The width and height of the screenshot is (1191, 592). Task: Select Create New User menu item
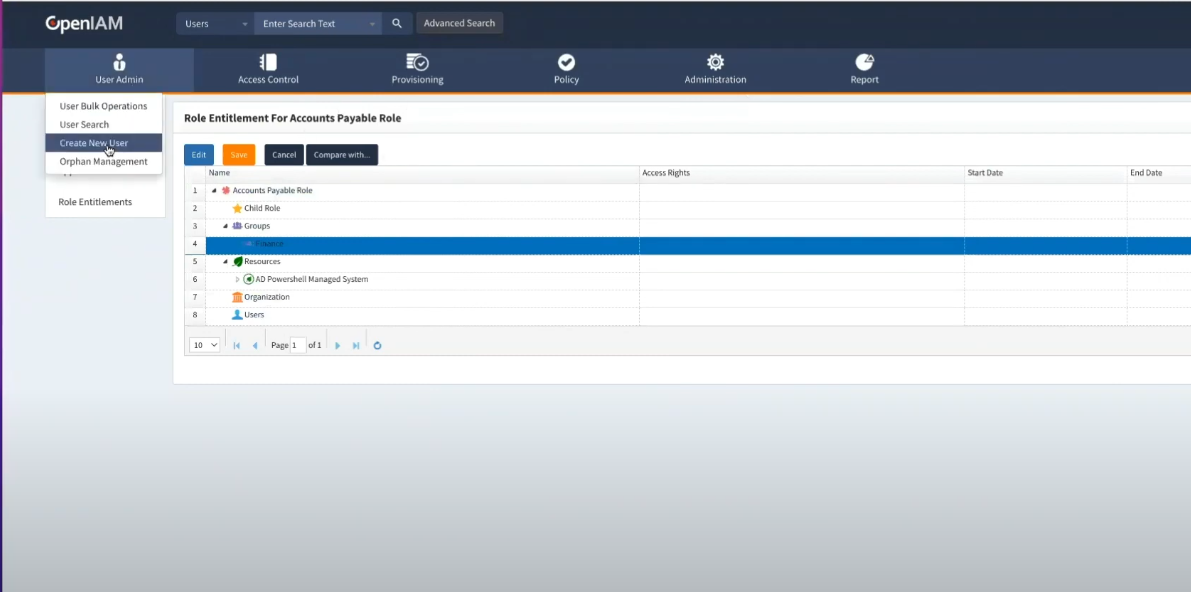point(103,143)
